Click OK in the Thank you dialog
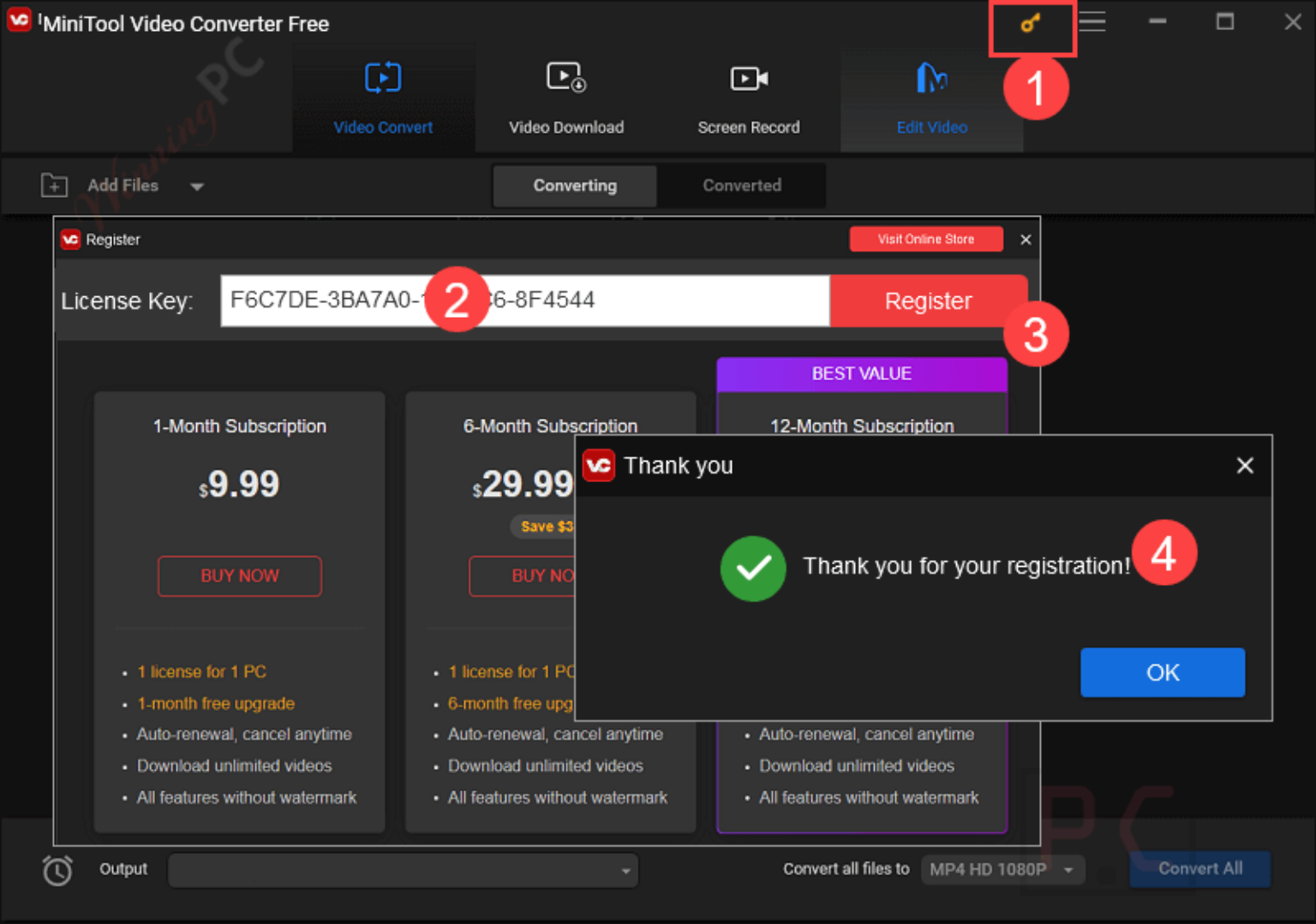Image resolution: width=1316 pixels, height=924 pixels. click(x=1162, y=672)
